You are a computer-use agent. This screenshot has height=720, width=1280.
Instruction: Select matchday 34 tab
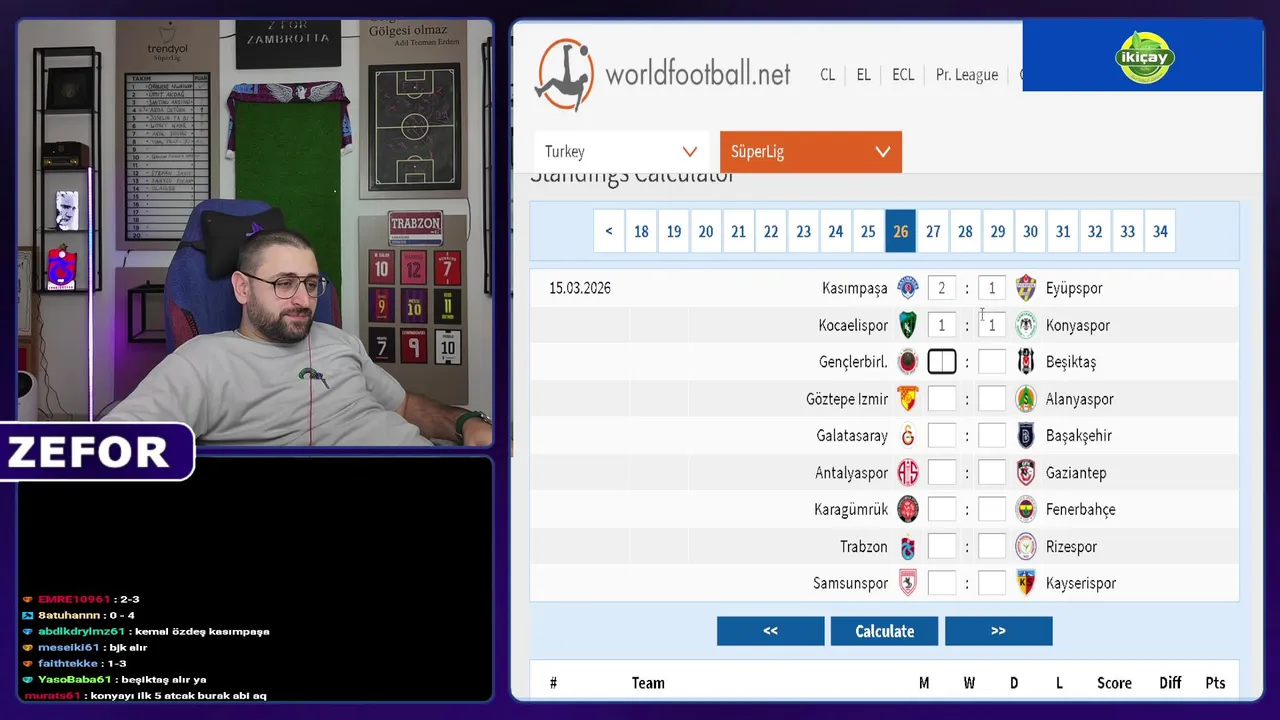pyautogui.click(x=1160, y=231)
